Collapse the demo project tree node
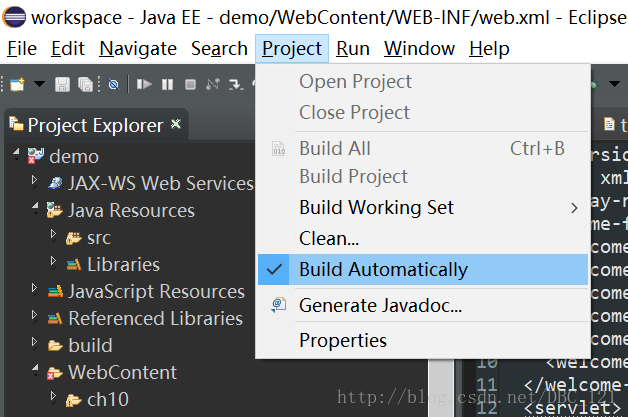 pos(16,155)
